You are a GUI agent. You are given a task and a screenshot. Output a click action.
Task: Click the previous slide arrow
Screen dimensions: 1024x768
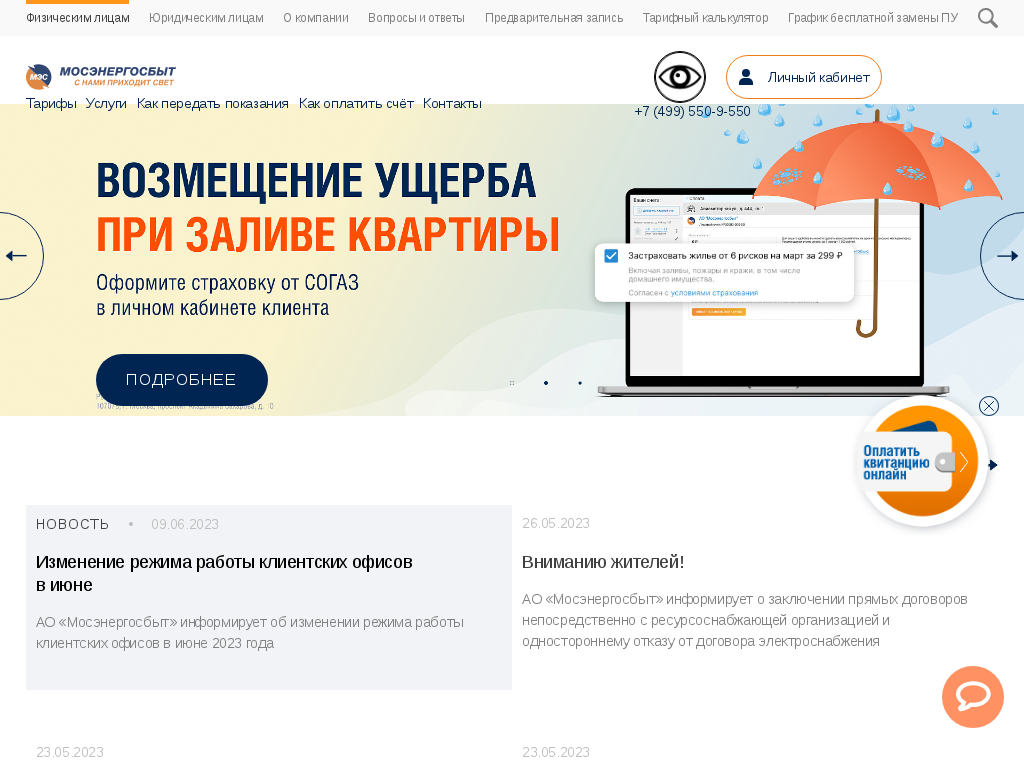click(x=17, y=256)
